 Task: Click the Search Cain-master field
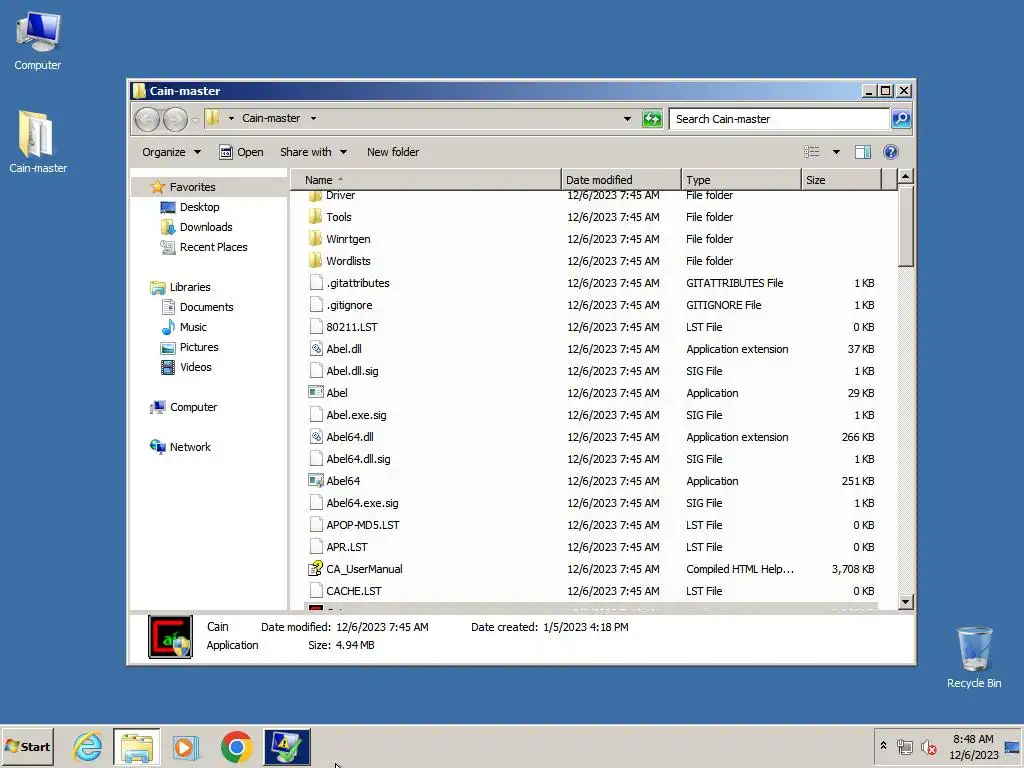click(x=779, y=119)
